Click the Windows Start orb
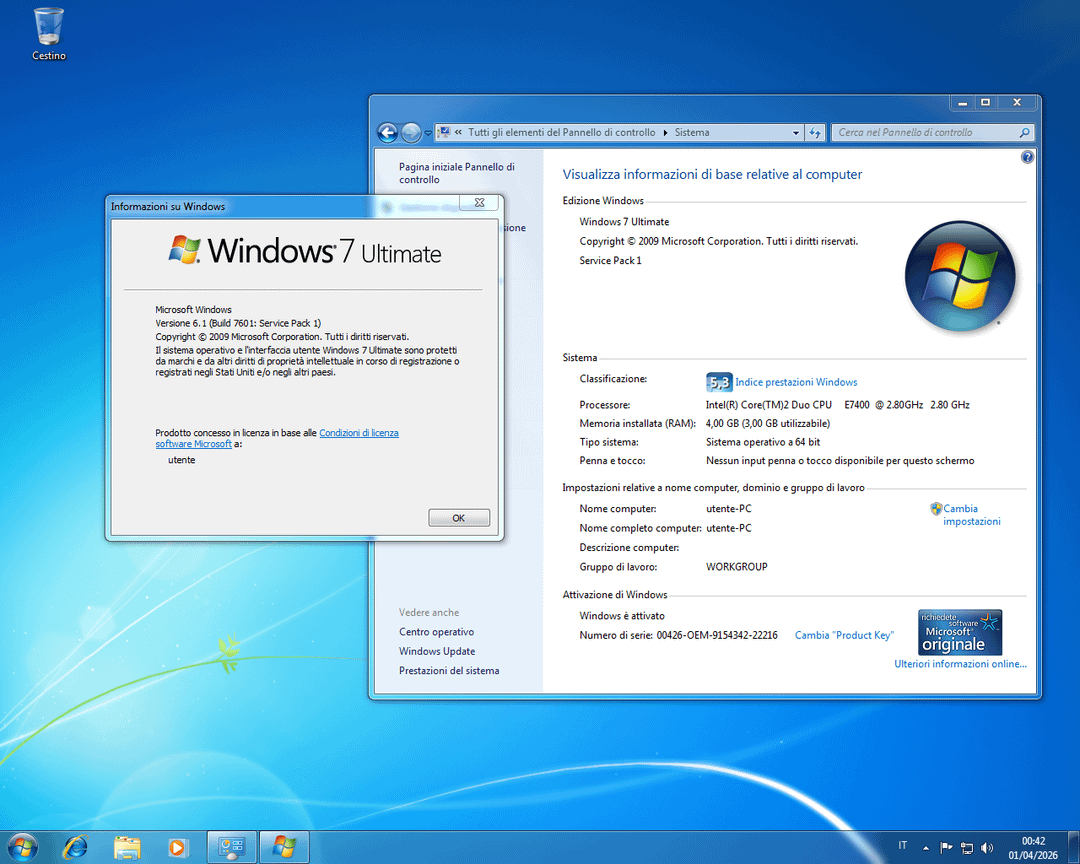Viewport: 1080px width, 864px height. (22, 847)
